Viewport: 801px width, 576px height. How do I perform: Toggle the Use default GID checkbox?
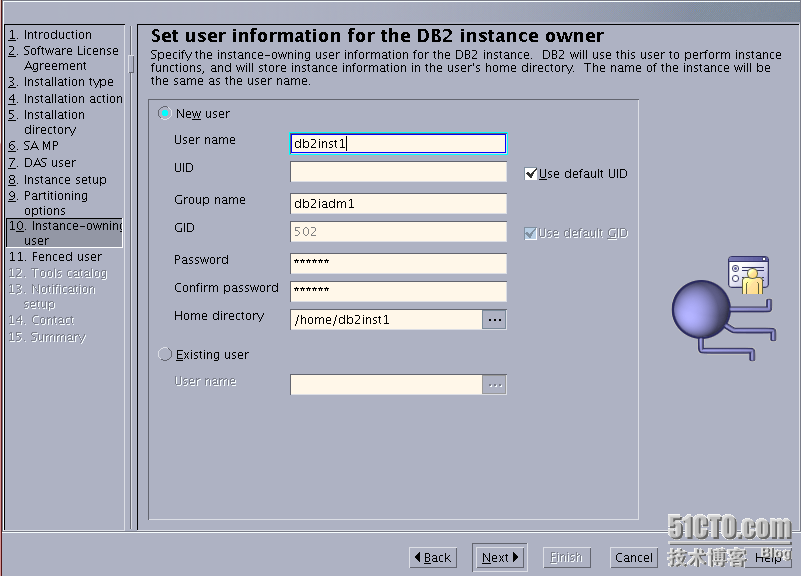(x=531, y=233)
